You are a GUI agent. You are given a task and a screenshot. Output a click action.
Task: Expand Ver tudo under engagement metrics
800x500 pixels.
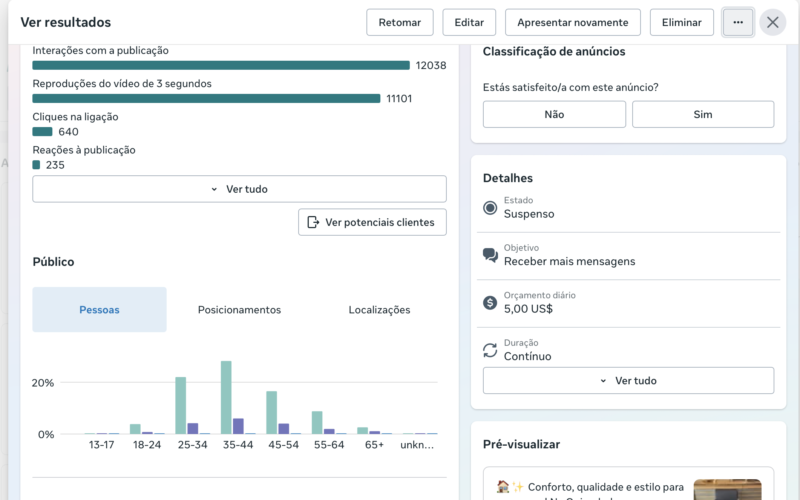[239, 189]
